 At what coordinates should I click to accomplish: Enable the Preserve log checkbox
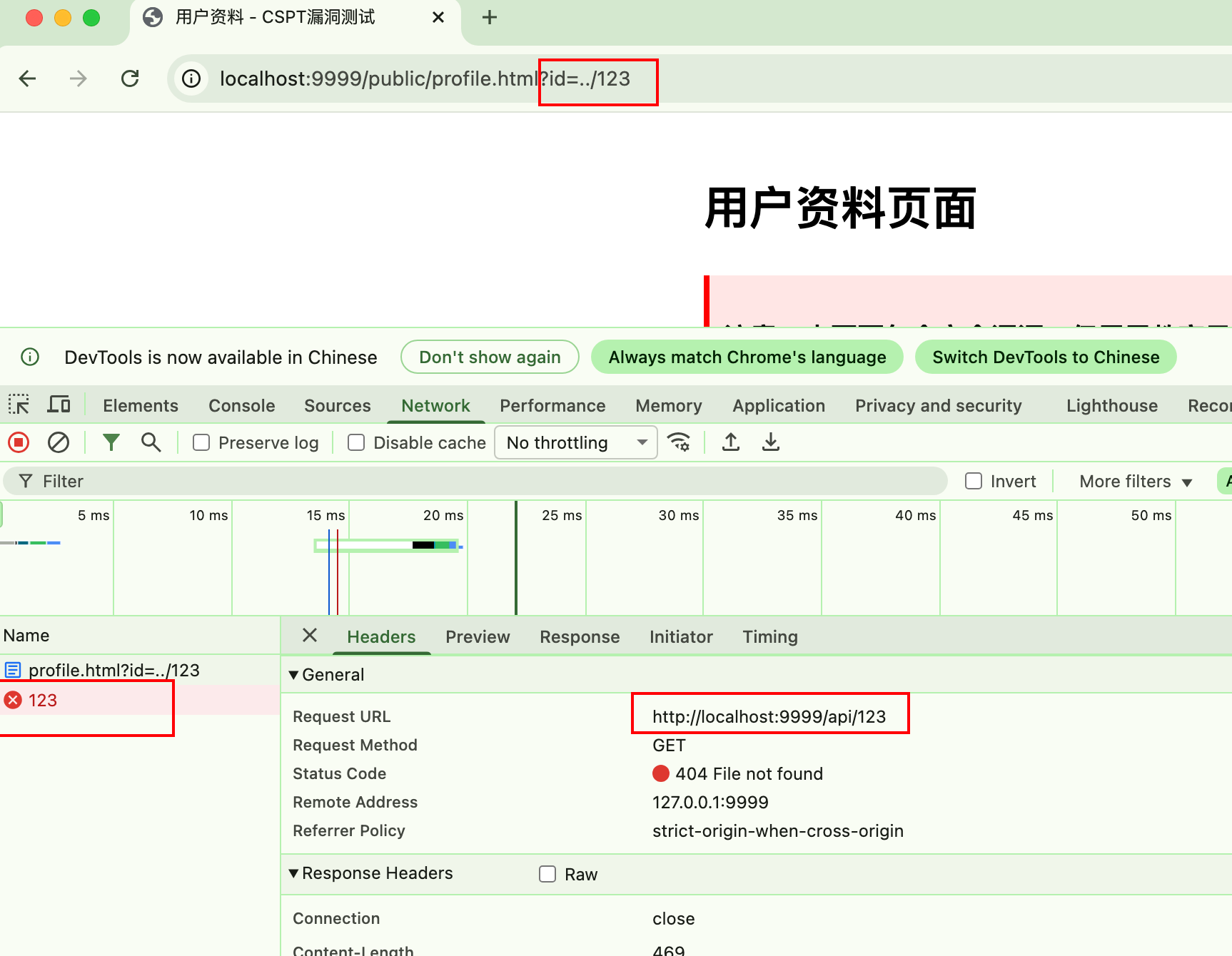click(x=201, y=442)
